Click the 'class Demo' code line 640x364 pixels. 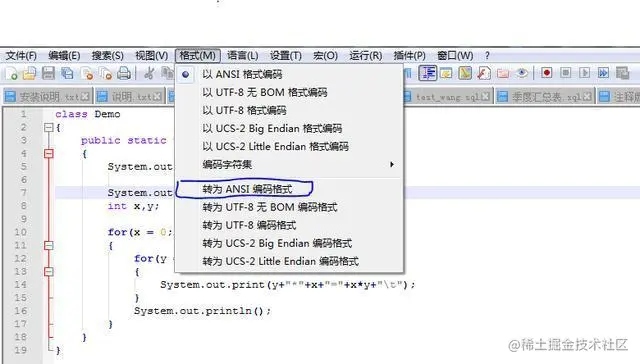[88, 114]
